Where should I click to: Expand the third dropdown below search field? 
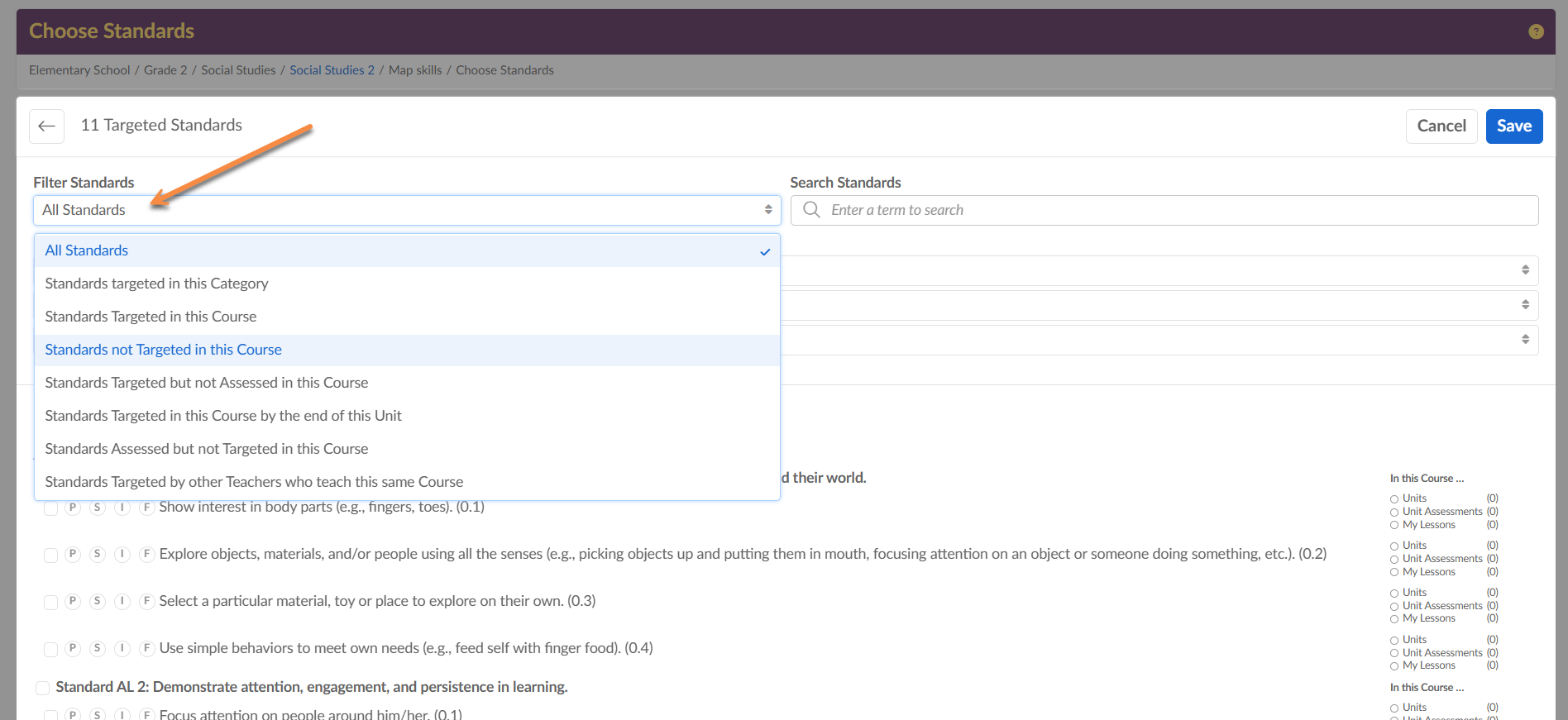(x=1158, y=340)
